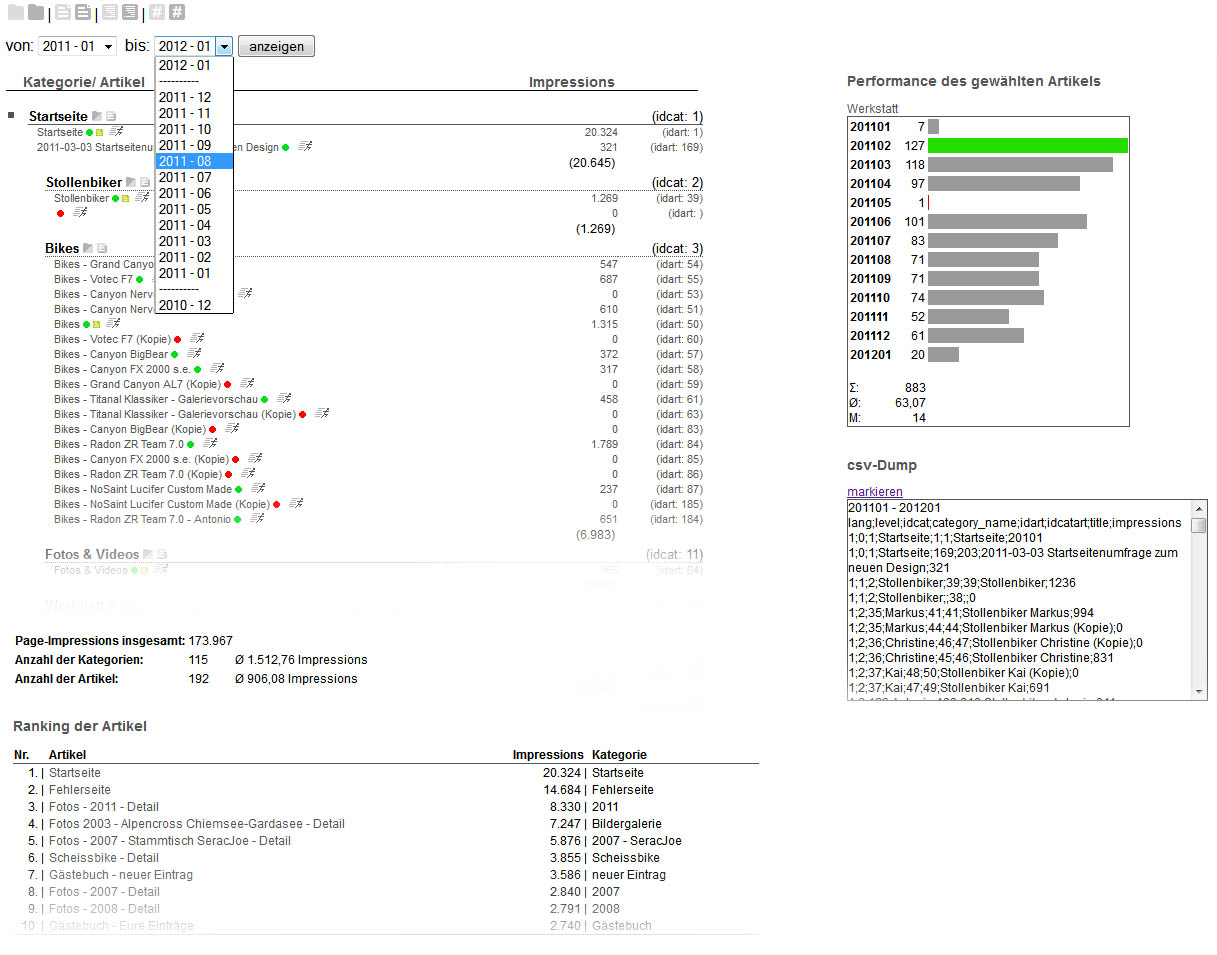Click the dark document icon in top toolbar
This screenshot has width=1217, height=955.
pyautogui.click(x=83, y=13)
